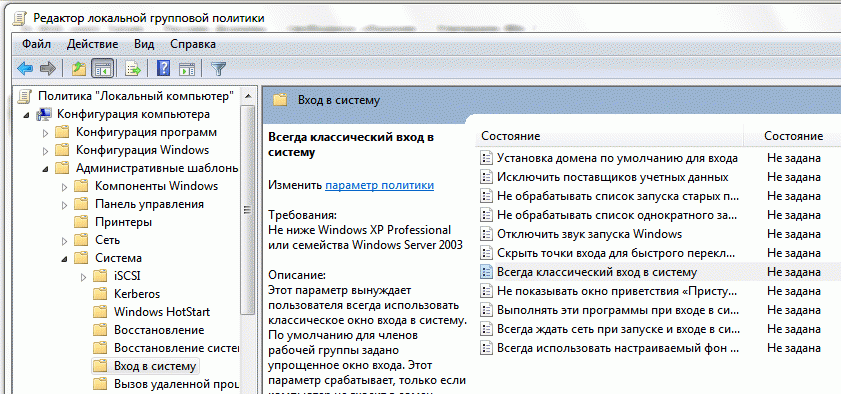Collapse the Конфигурация компьютера node

26,115
